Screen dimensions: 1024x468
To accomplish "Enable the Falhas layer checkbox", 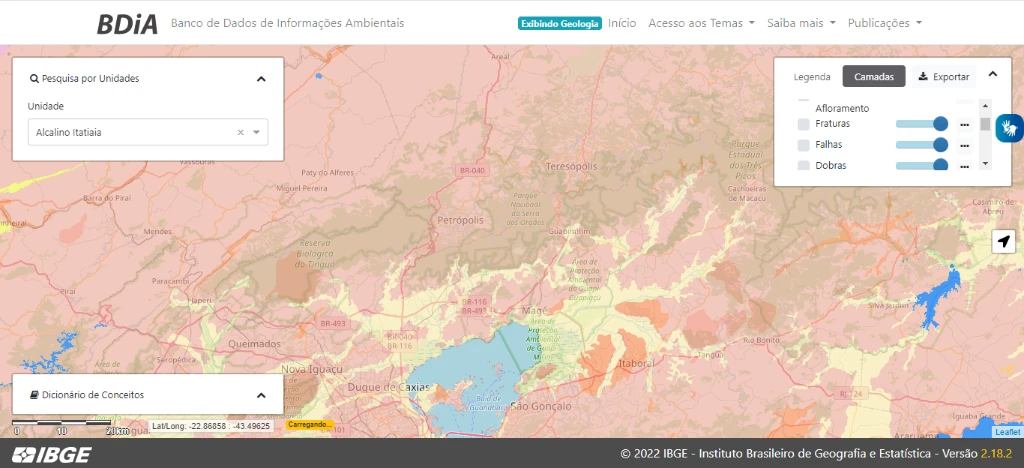I will 803,145.
